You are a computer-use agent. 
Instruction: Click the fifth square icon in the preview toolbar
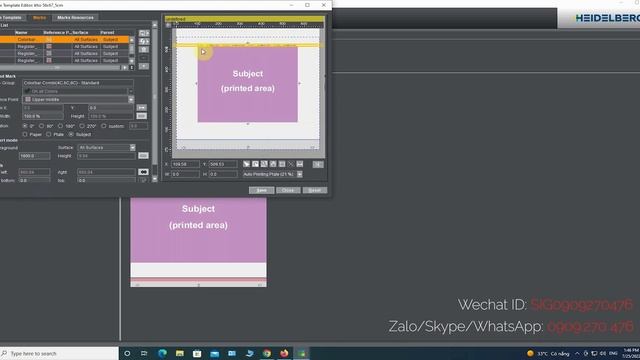tap(282, 164)
